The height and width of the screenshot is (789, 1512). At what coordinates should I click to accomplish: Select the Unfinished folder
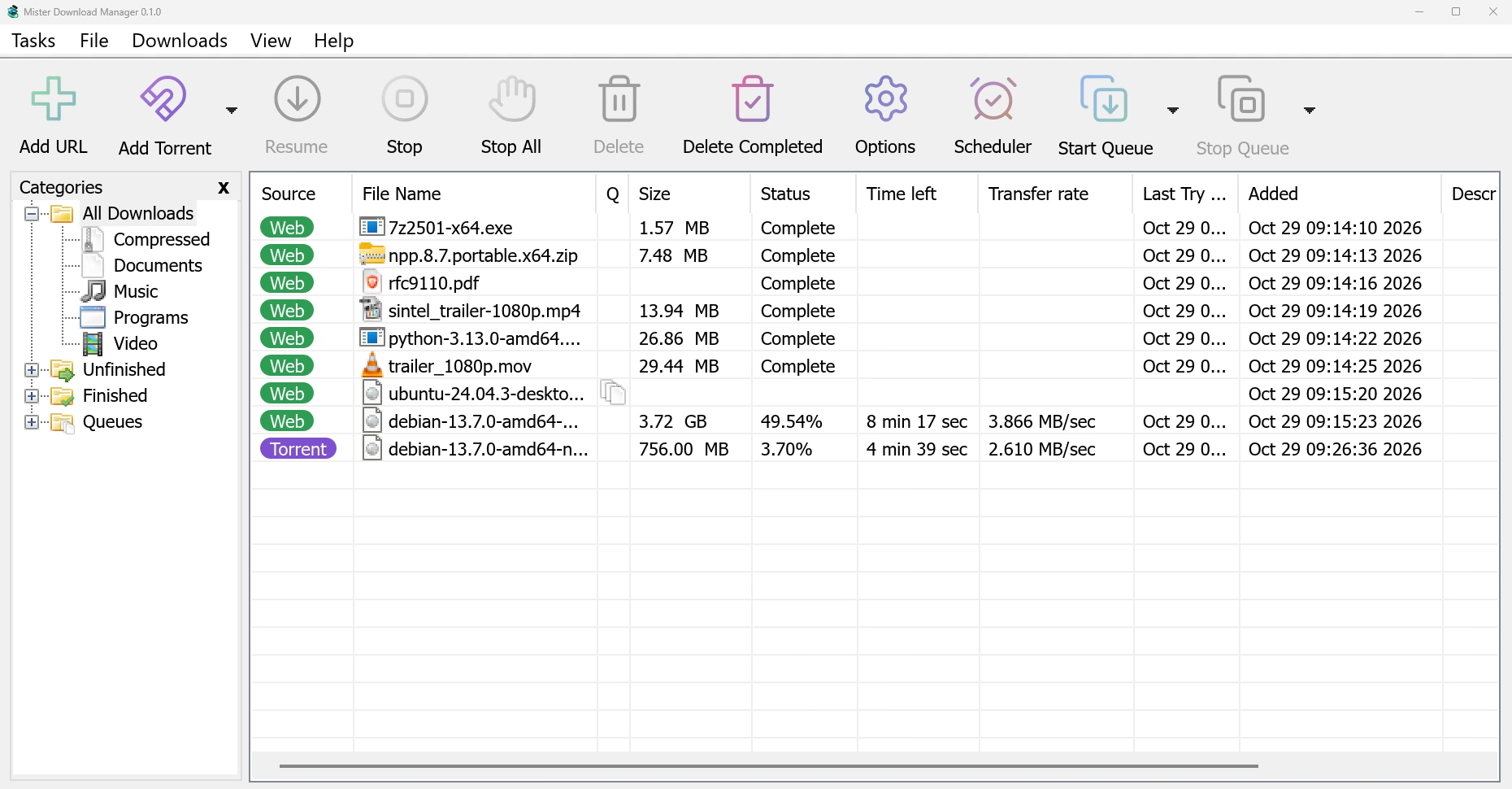[x=124, y=369]
